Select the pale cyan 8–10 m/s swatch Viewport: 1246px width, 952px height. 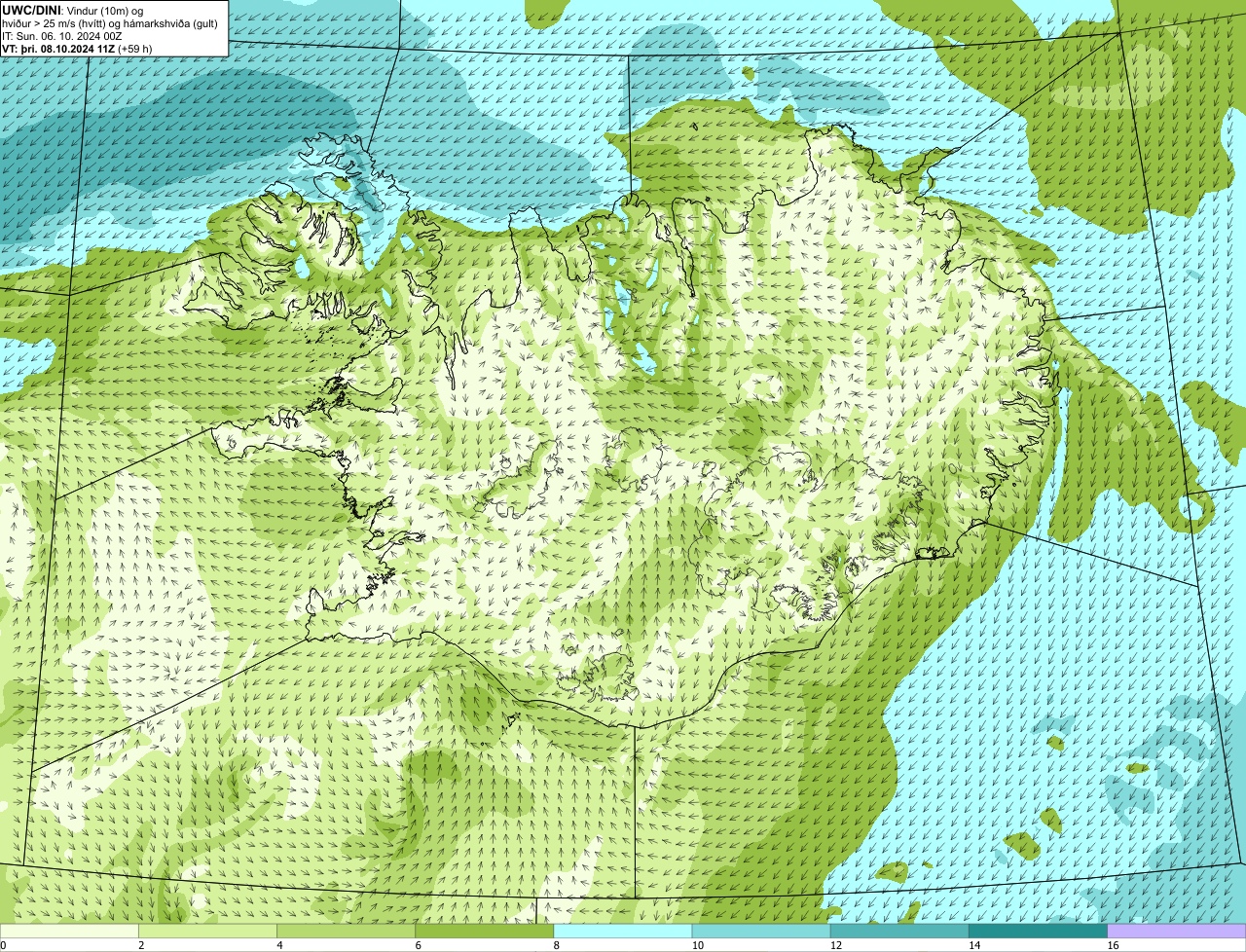coord(623,932)
